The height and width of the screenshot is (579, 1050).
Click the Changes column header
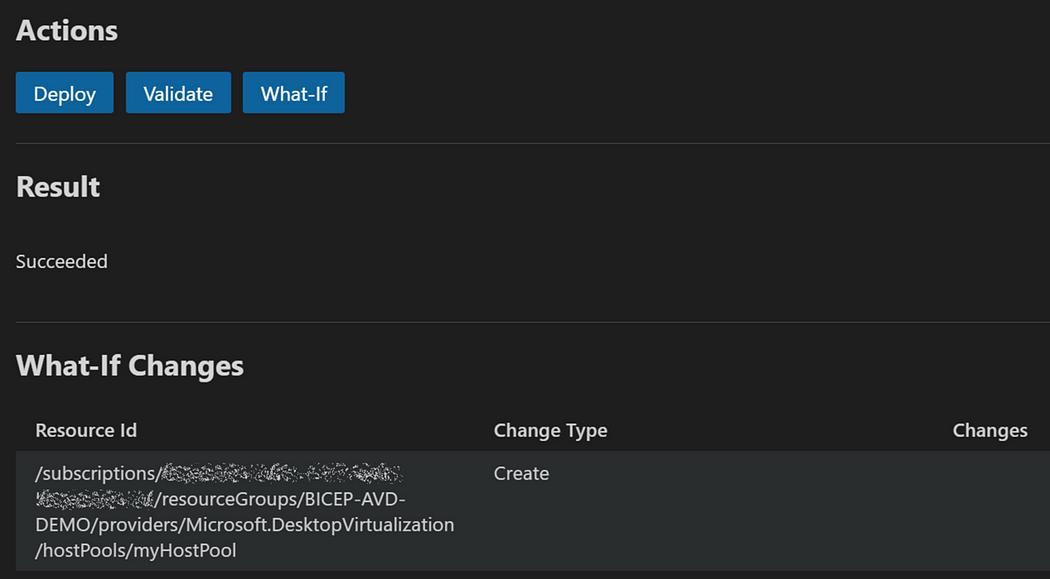(x=989, y=431)
